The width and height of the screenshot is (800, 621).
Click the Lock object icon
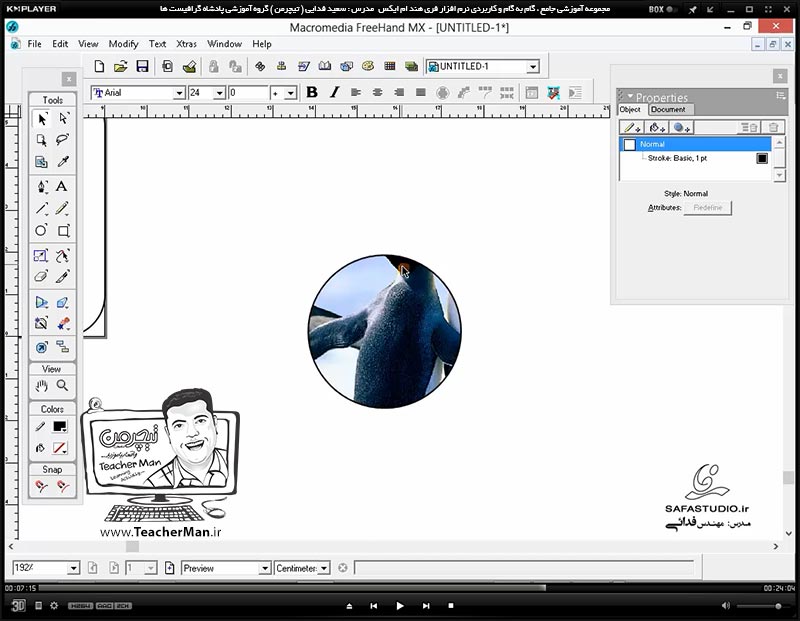[x=213, y=66]
